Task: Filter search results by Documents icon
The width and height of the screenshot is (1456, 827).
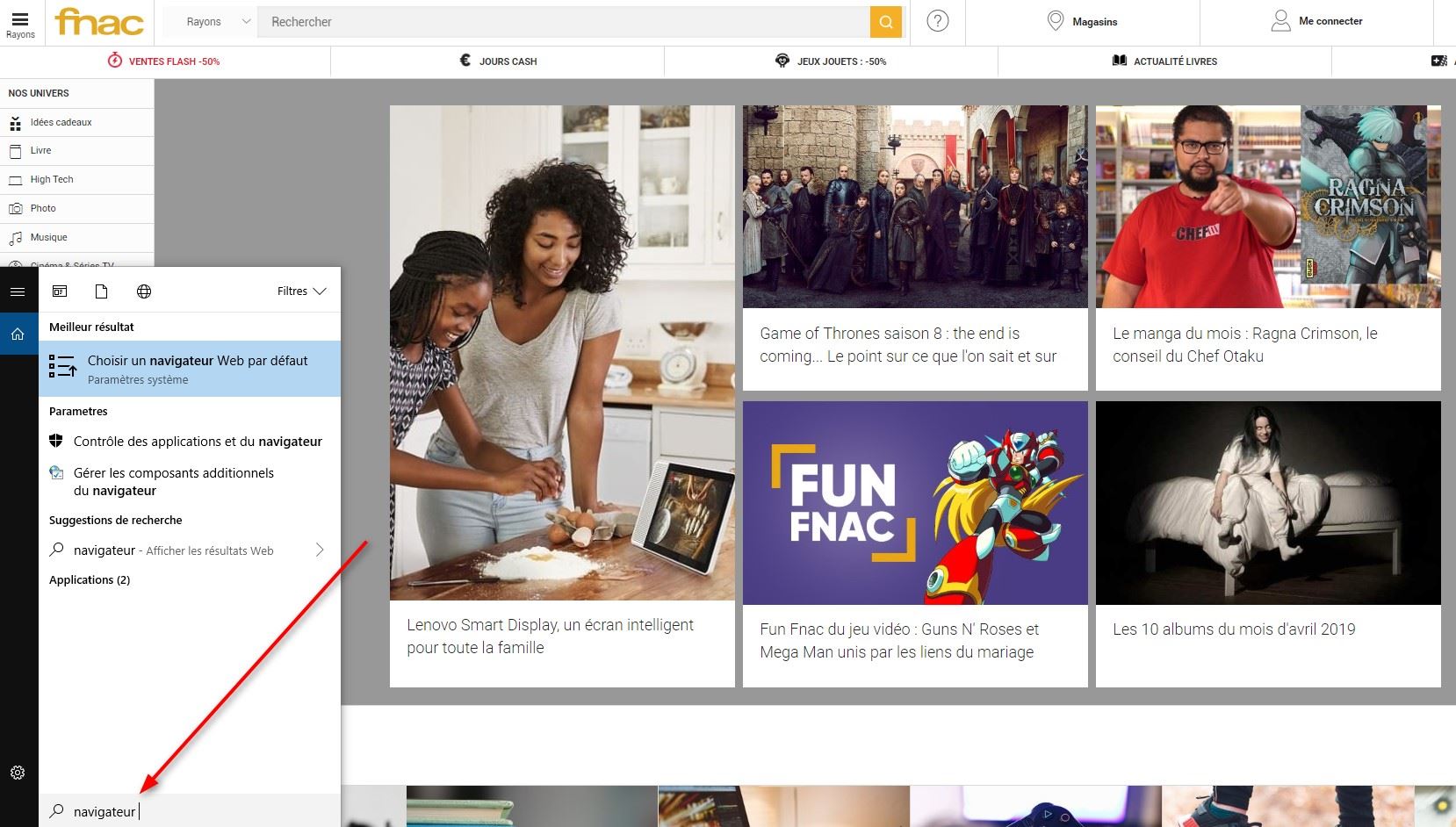Action: point(102,291)
